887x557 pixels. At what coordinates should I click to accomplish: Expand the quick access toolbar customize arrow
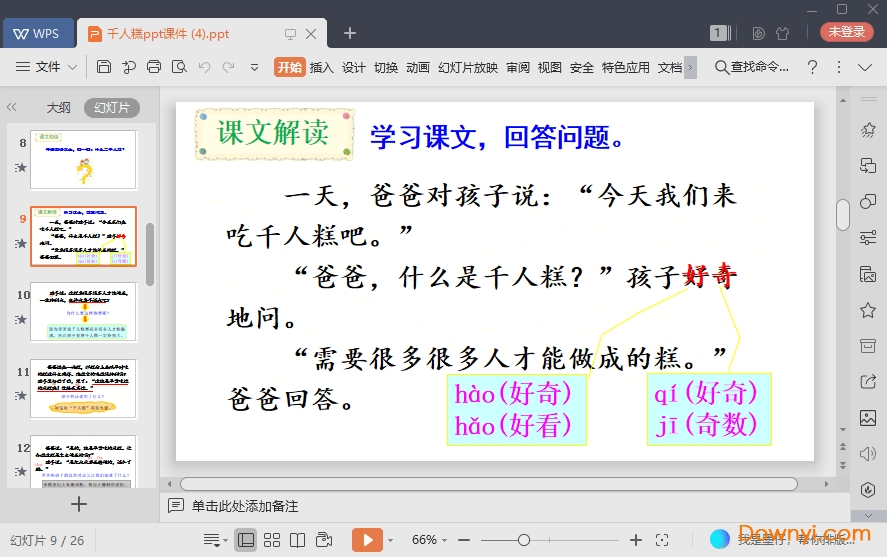(254, 67)
